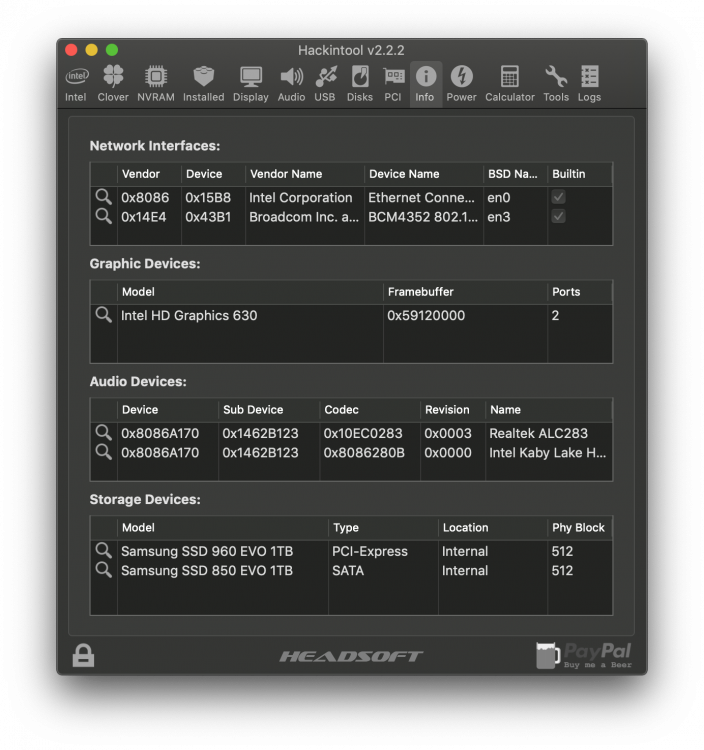Go to the Display section
The image size is (704, 750).
(x=251, y=84)
